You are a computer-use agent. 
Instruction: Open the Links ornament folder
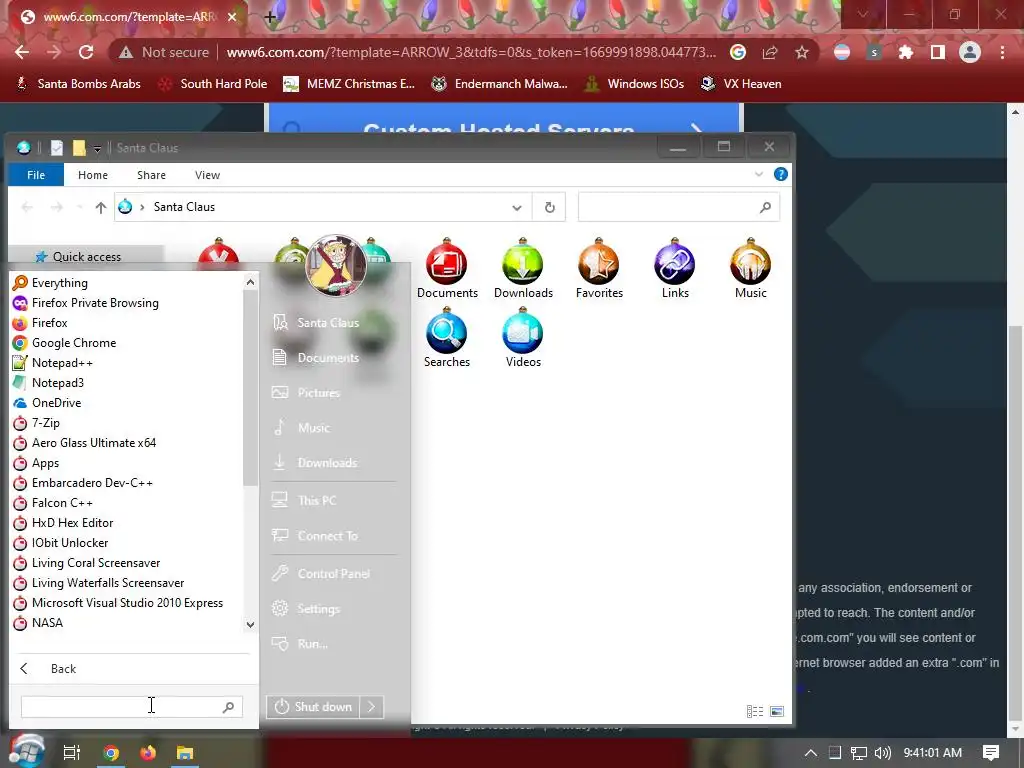pyautogui.click(x=675, y=268)
